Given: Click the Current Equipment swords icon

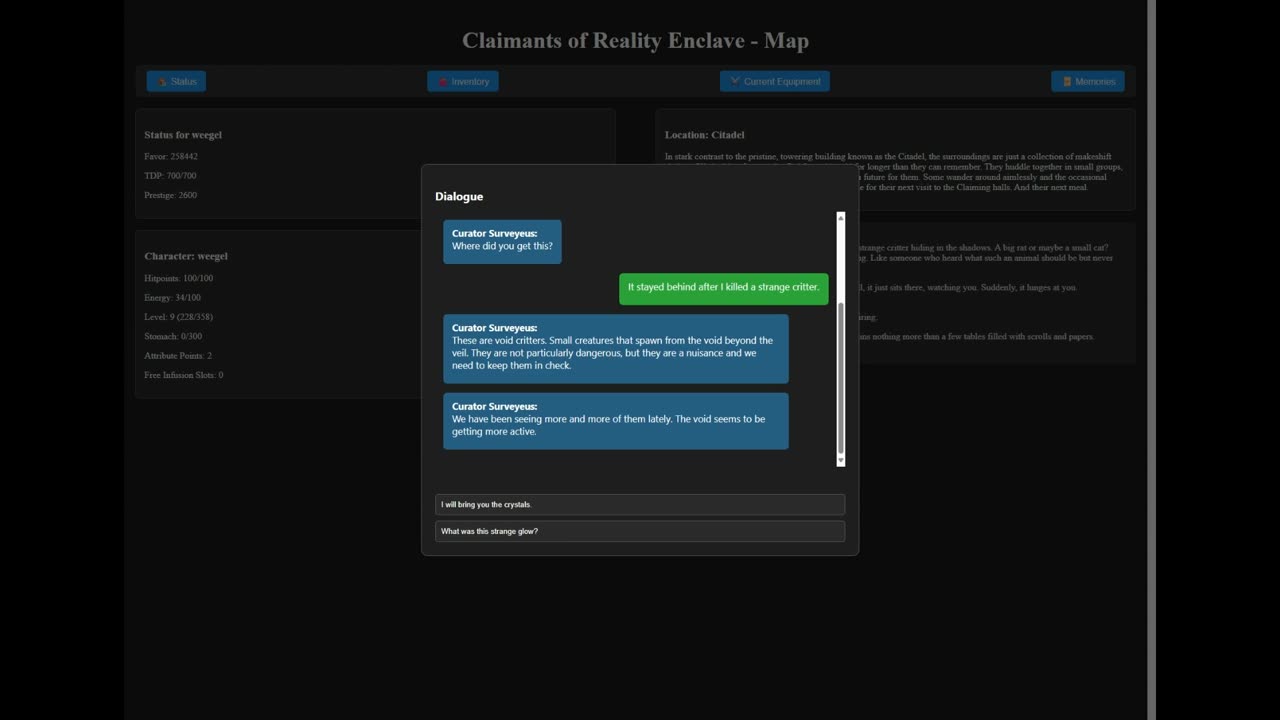Looking at the screenshot, I should pyautogui.click(x=735, y=82).
